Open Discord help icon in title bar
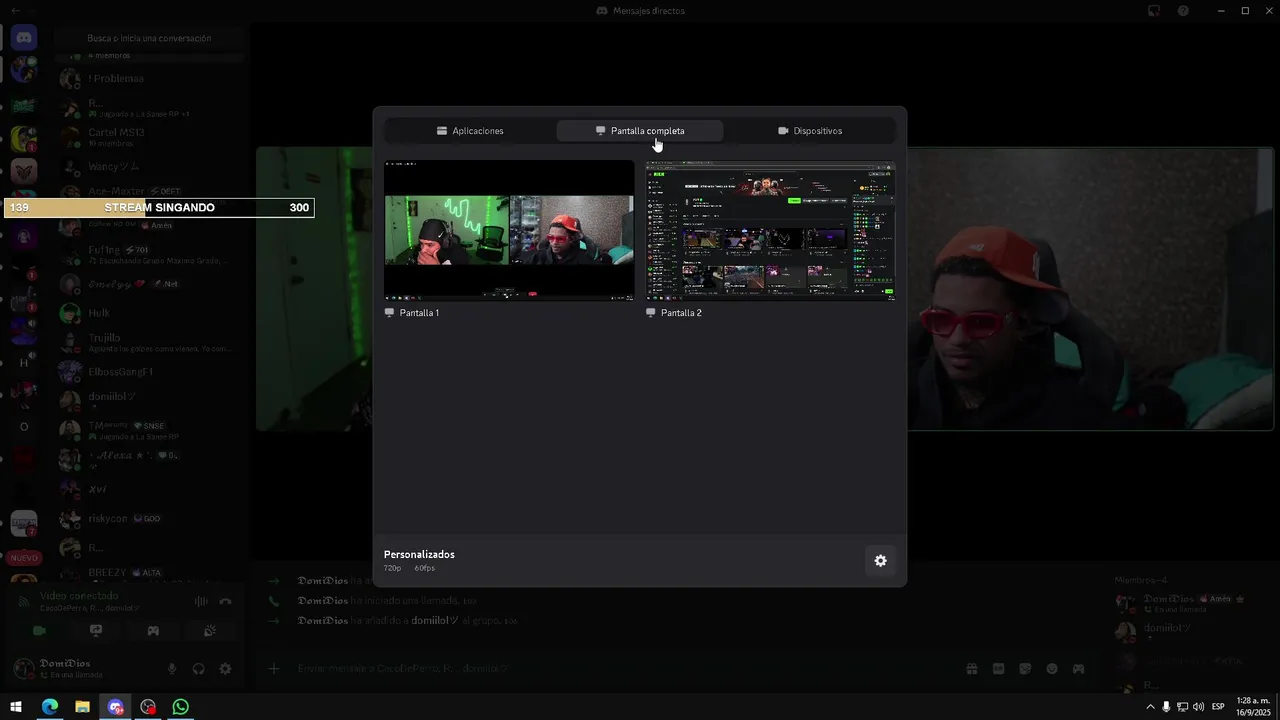 click(x=1183, y=10)
